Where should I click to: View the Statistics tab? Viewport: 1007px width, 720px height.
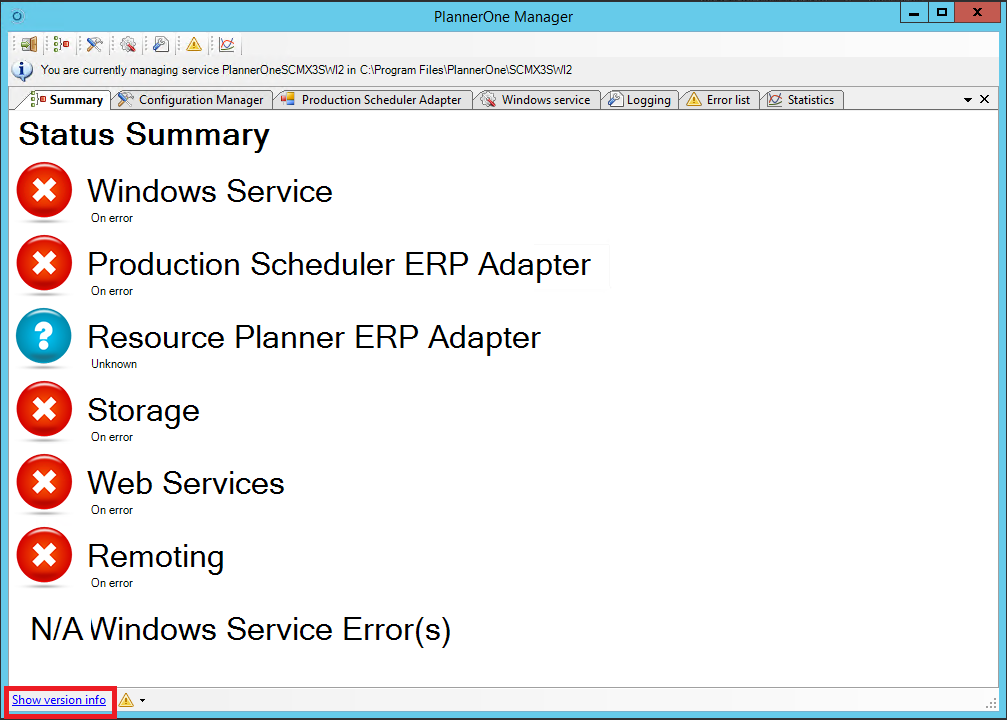tap(801, 100)
